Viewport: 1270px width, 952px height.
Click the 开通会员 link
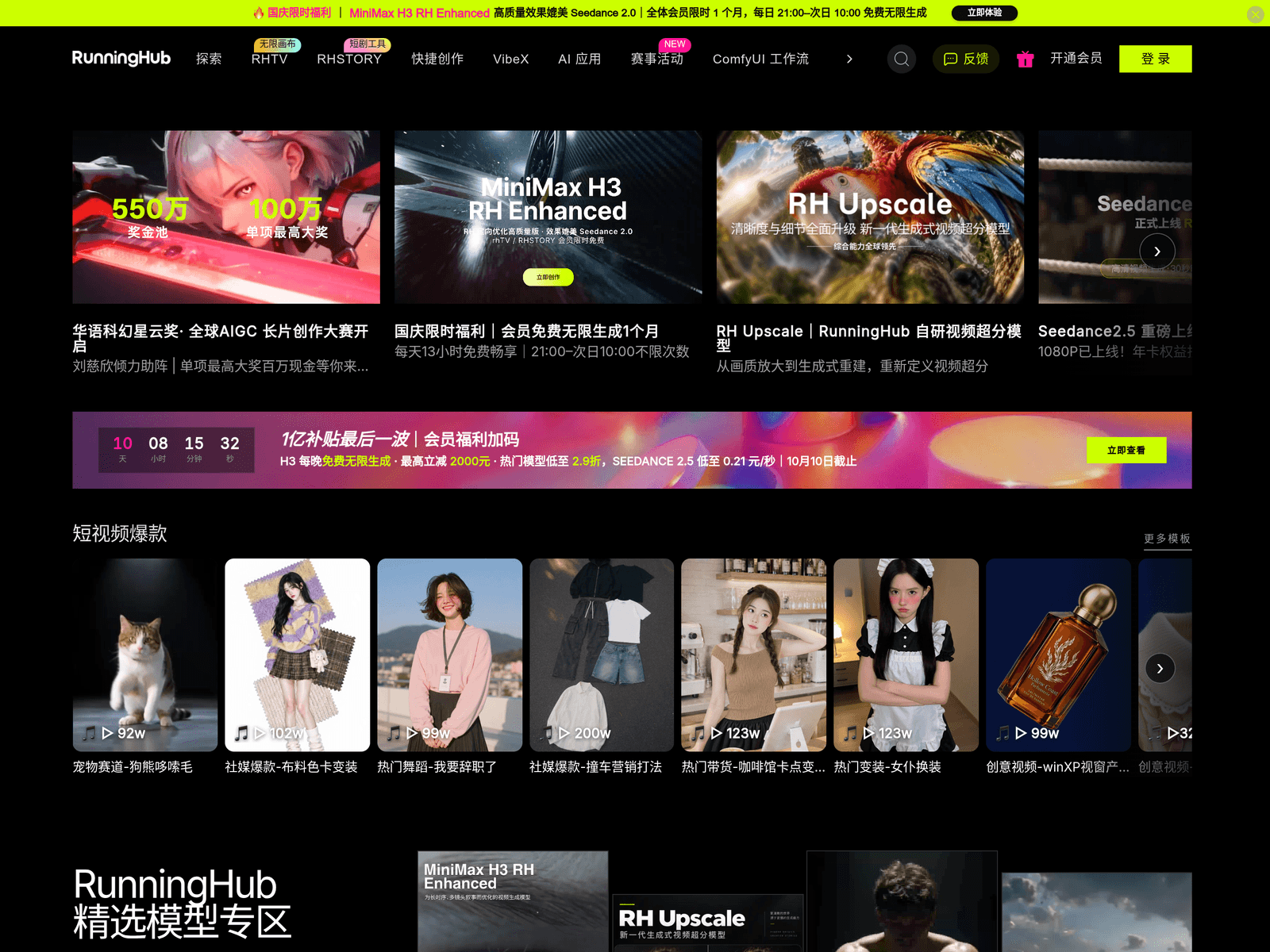(1076, 58)
